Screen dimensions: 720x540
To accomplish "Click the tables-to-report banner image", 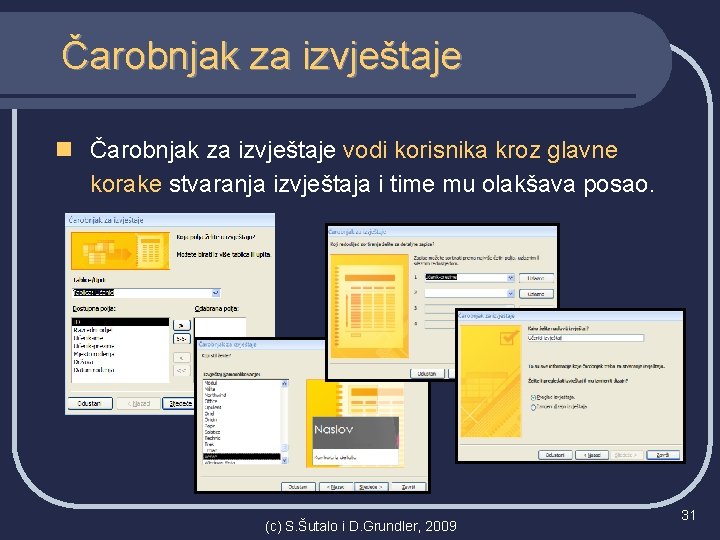I will tap(120, 251).
